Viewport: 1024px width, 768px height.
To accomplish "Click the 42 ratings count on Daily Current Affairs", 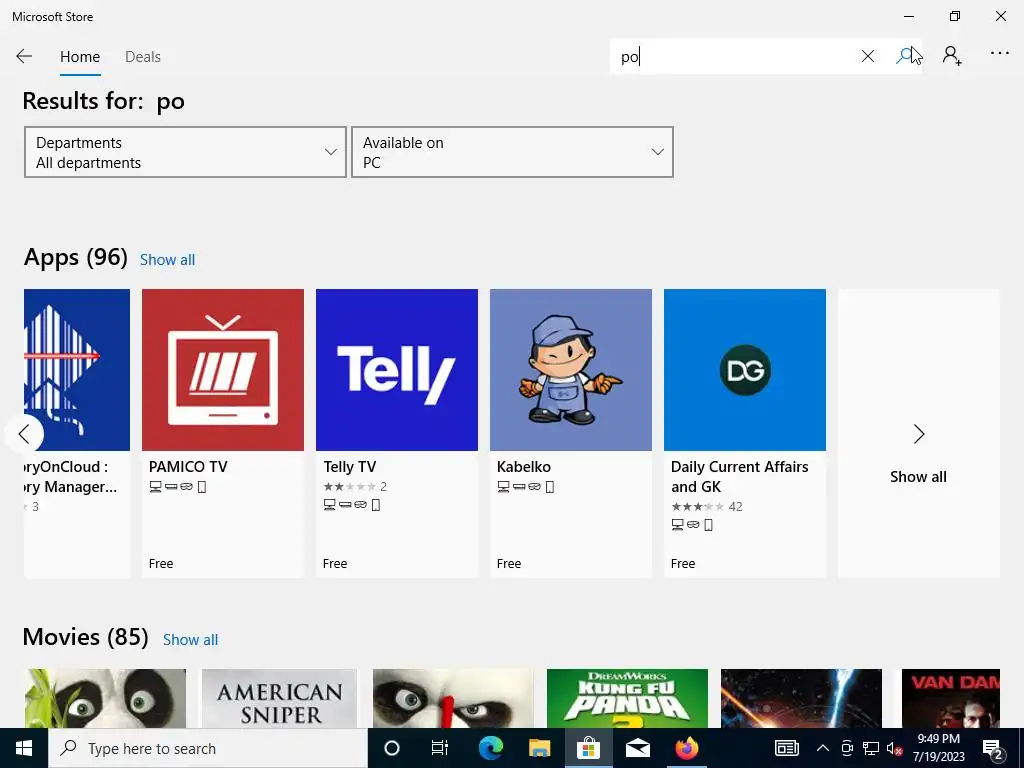I will coord(735,507).
